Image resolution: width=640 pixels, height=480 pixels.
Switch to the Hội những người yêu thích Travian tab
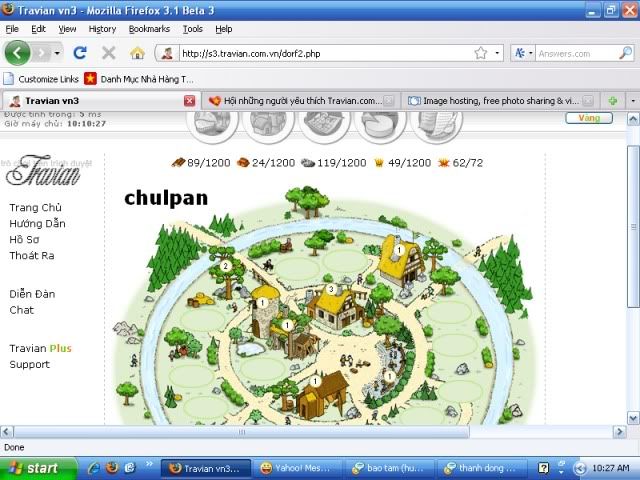300,101
